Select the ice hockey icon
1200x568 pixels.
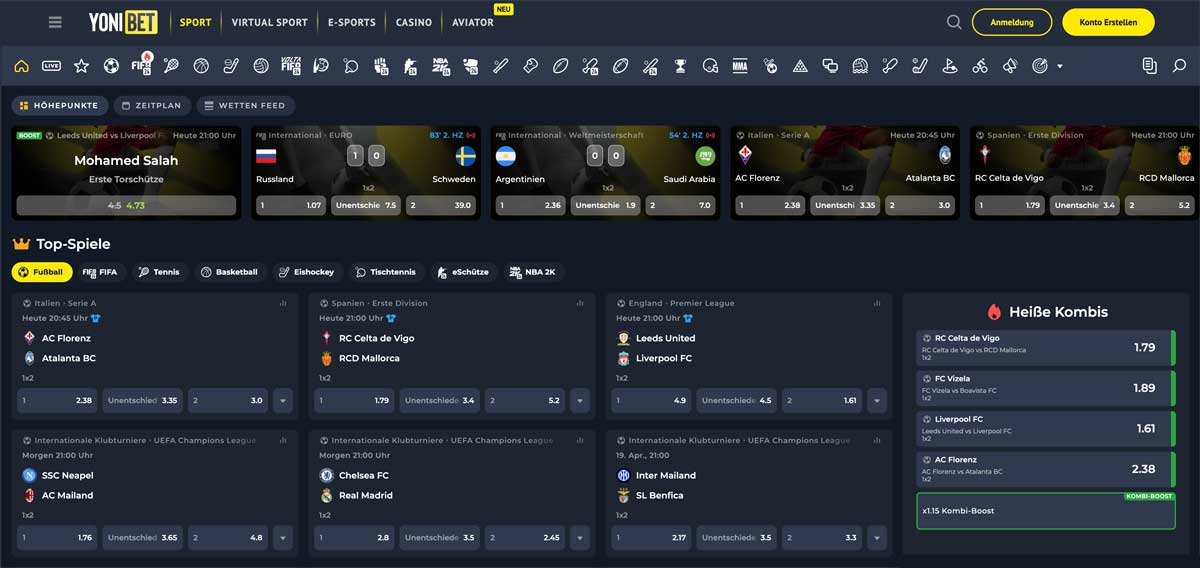(x=231, y=66)
